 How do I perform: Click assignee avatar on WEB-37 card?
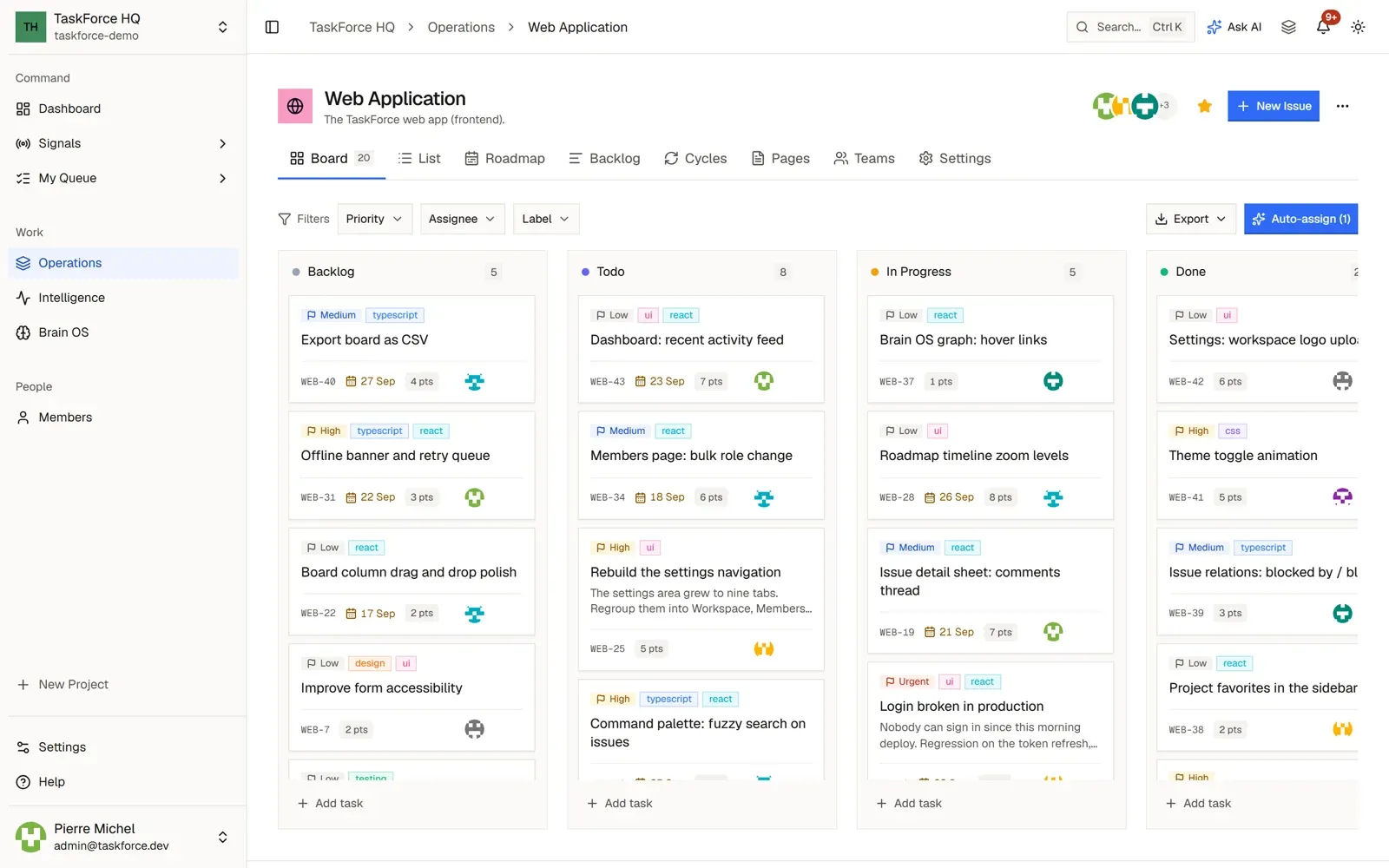pos(1053,381)
